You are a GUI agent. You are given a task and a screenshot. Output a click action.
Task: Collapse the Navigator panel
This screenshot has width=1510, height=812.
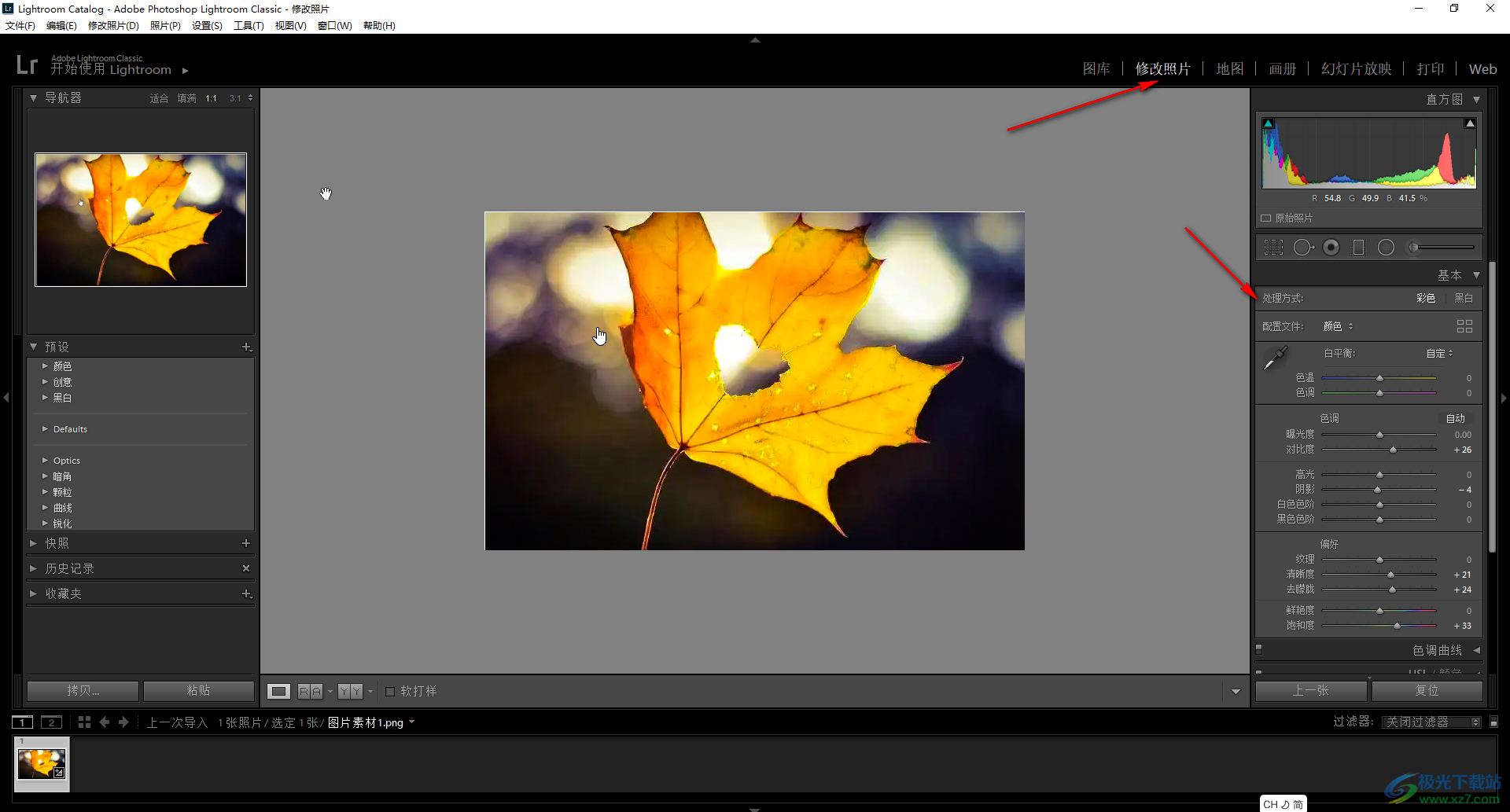coord(33,98)
